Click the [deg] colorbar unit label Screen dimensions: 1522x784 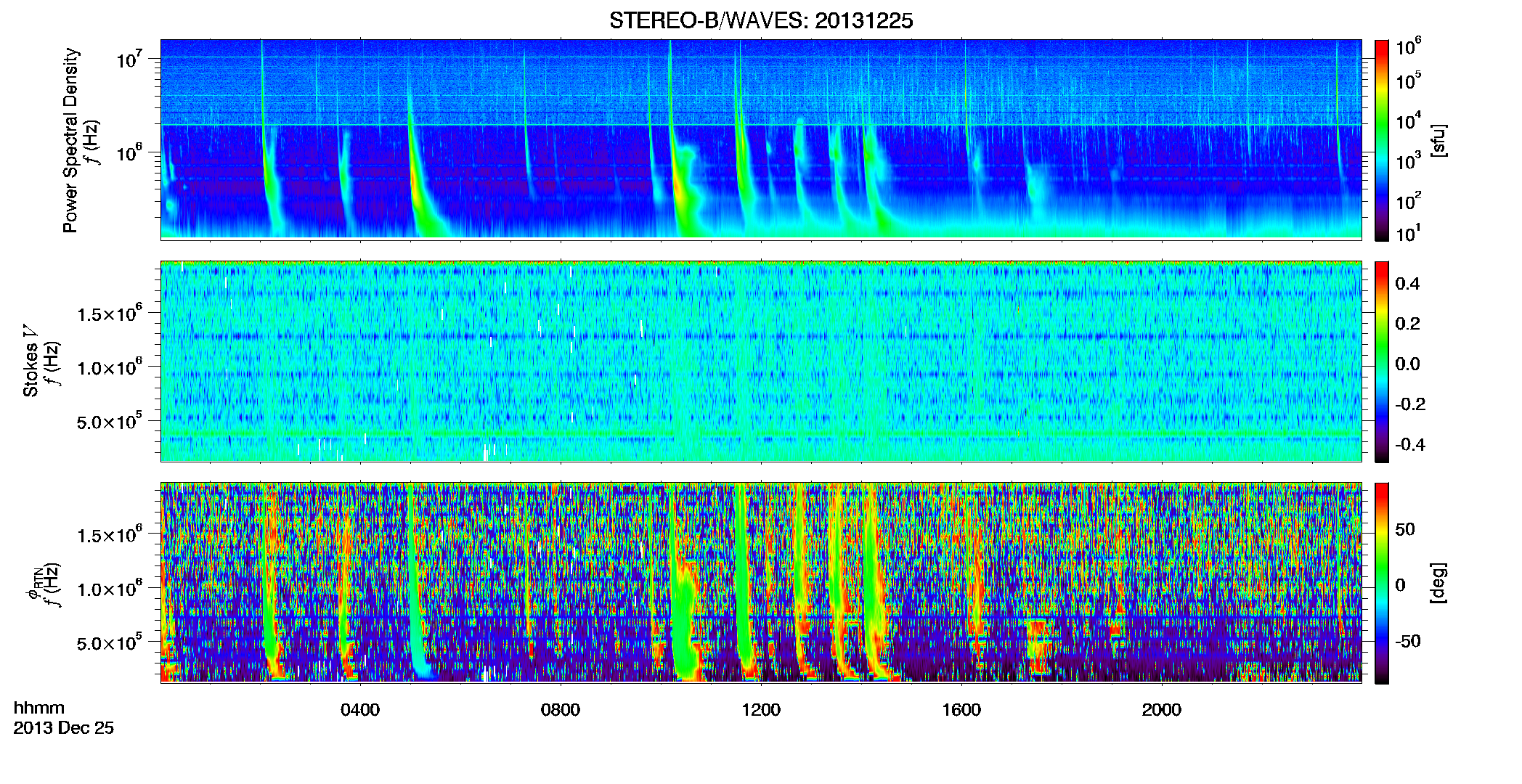tap(1438, 583)
